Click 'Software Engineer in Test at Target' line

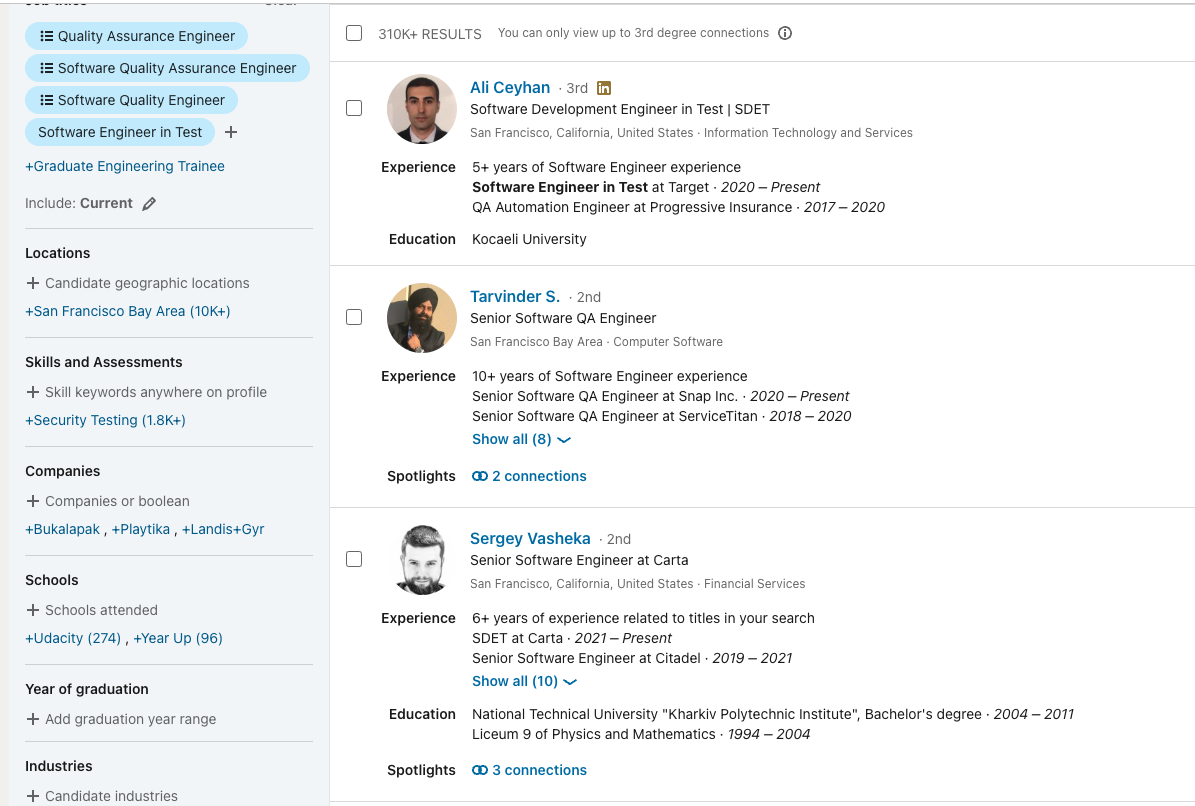[x=646, y=187]
